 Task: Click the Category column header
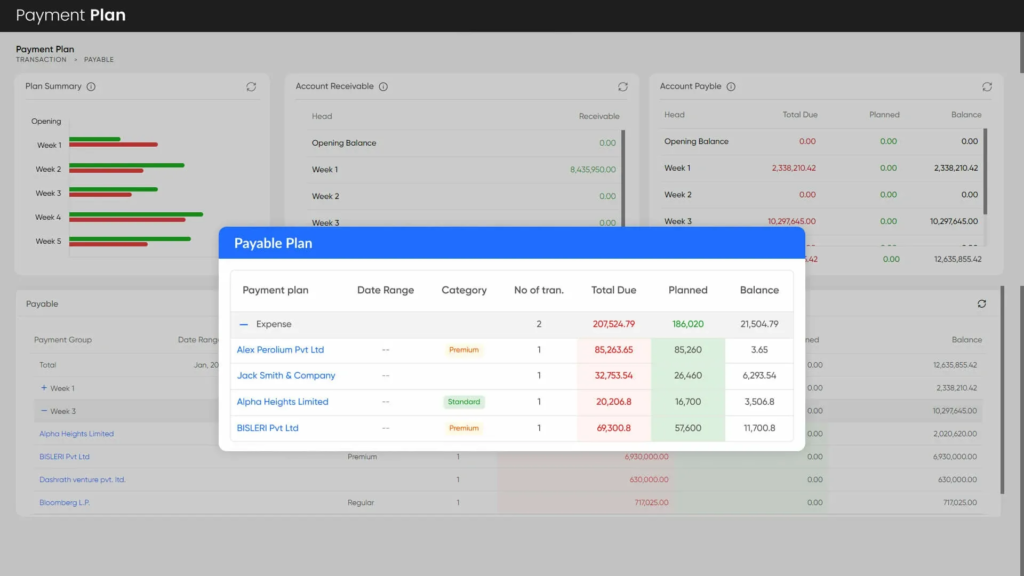(464, 290)
